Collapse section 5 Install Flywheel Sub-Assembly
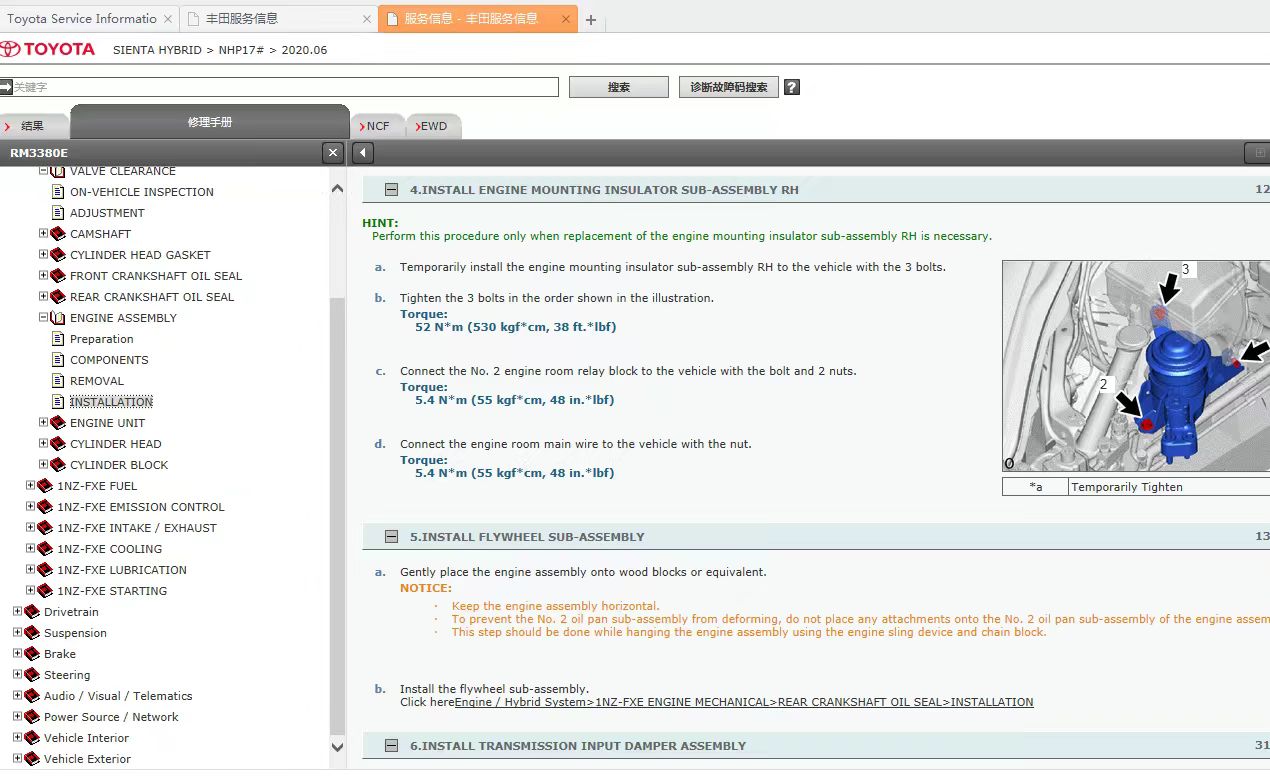The width and height of the screenshot is (1270, 776). (x=391, y=537)
